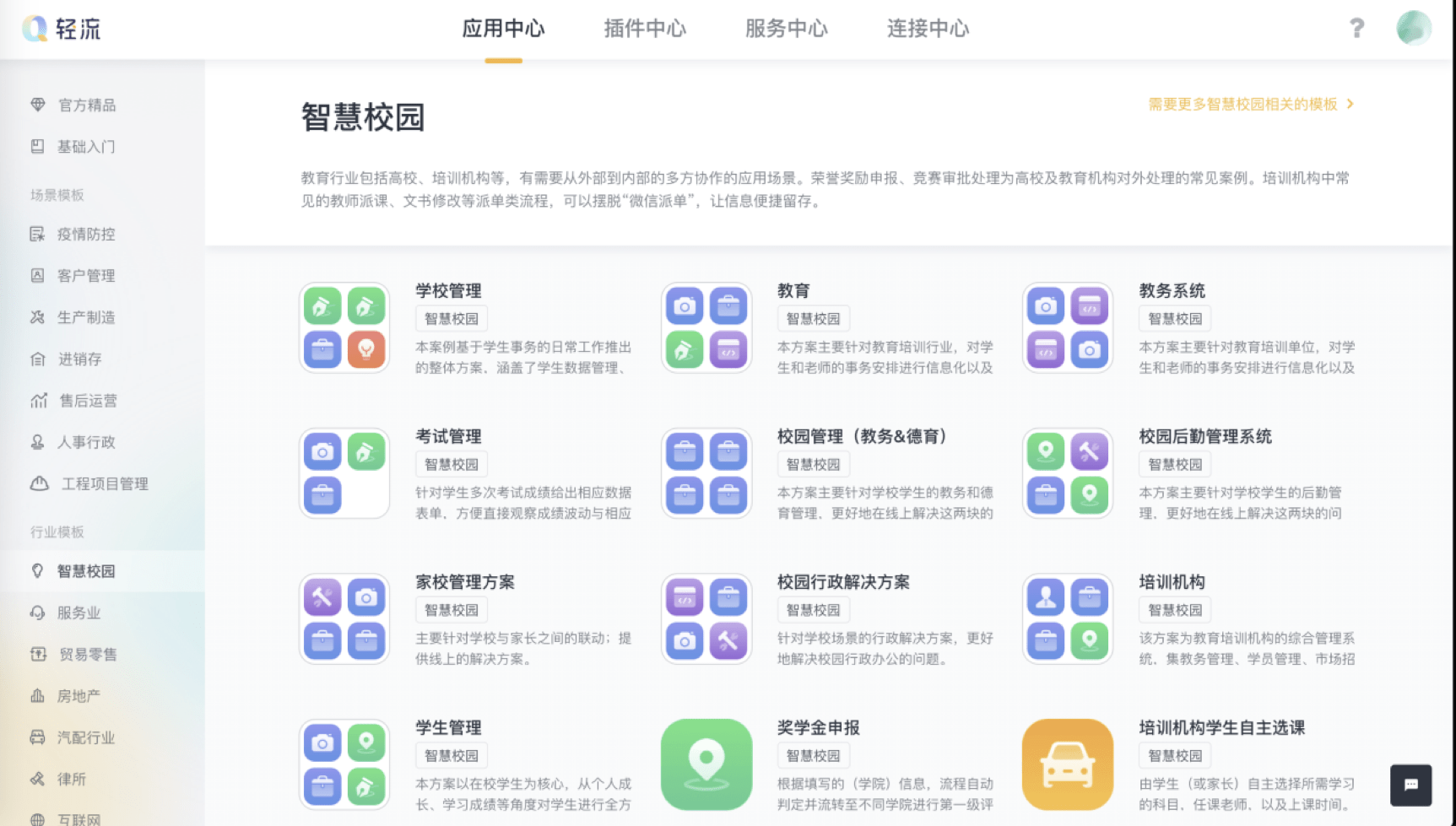Click the 智慧校园 tag under 考试管理

point(452,464)
